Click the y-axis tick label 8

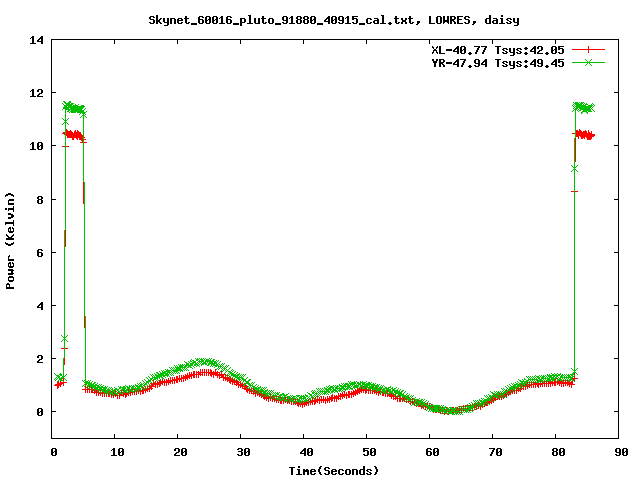40,200
